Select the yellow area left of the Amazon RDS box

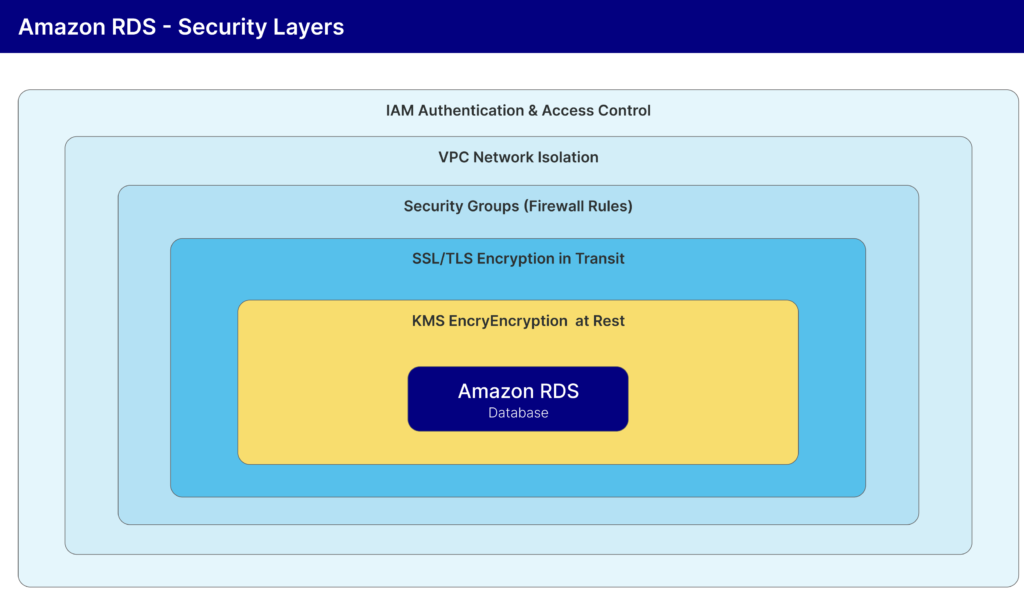(x=322, y=400)
